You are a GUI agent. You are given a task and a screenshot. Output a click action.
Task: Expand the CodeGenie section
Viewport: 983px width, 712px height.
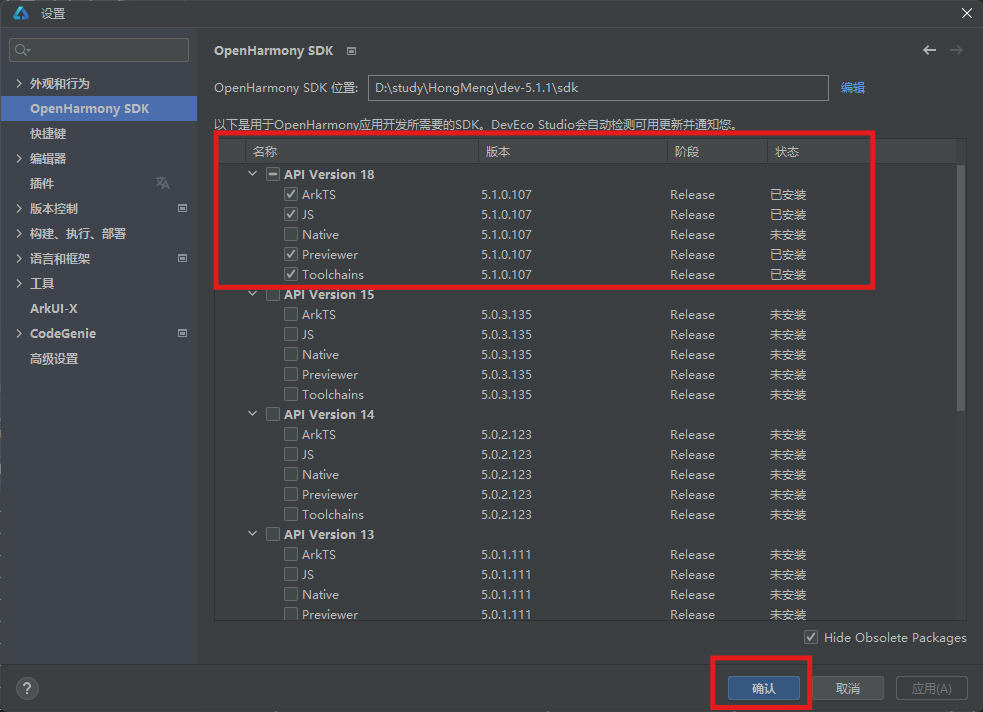pos(19,333)
